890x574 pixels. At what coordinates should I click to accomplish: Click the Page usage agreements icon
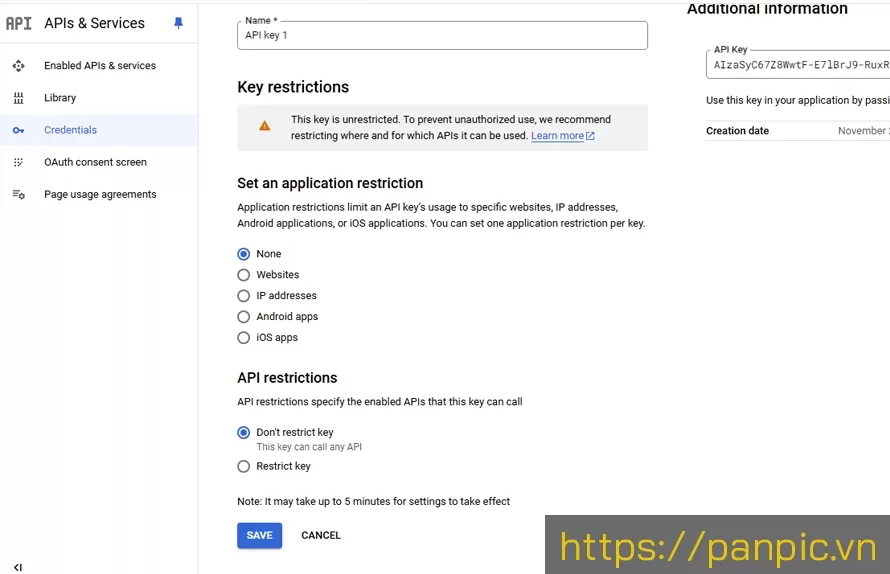tap(18, 195)
